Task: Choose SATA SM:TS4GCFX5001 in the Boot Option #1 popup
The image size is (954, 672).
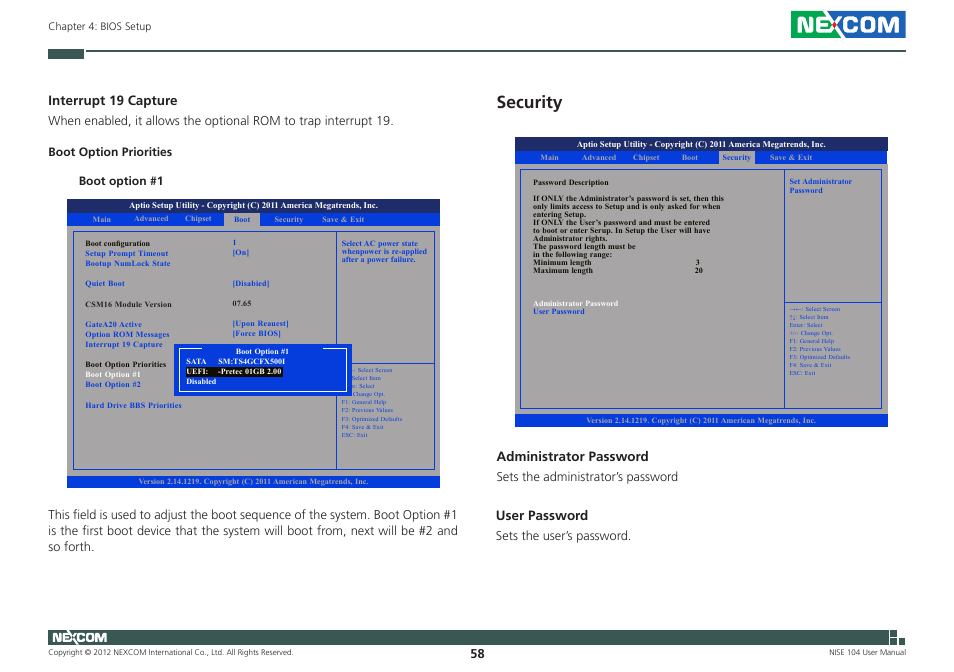Action: (x=235, y=361)
